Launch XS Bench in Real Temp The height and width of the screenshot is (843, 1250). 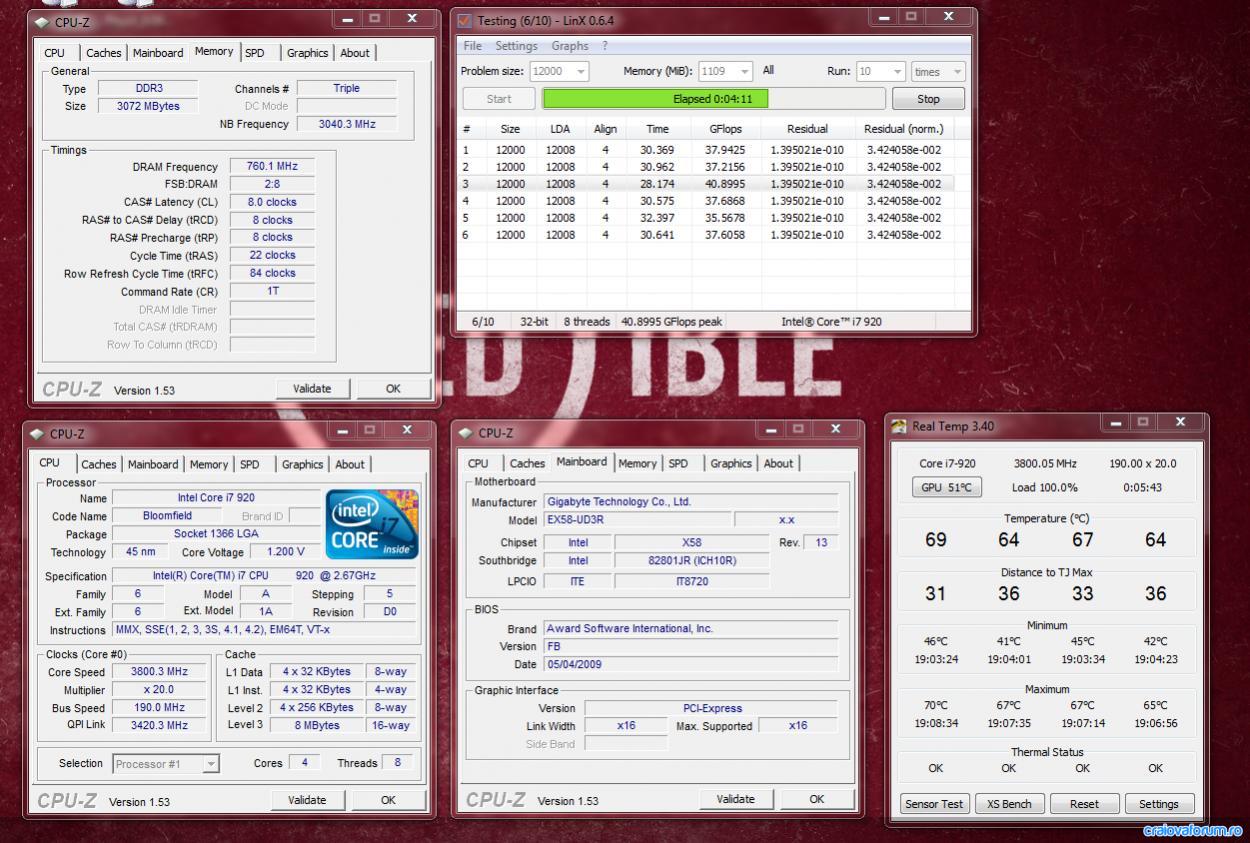click(1009, 804)
